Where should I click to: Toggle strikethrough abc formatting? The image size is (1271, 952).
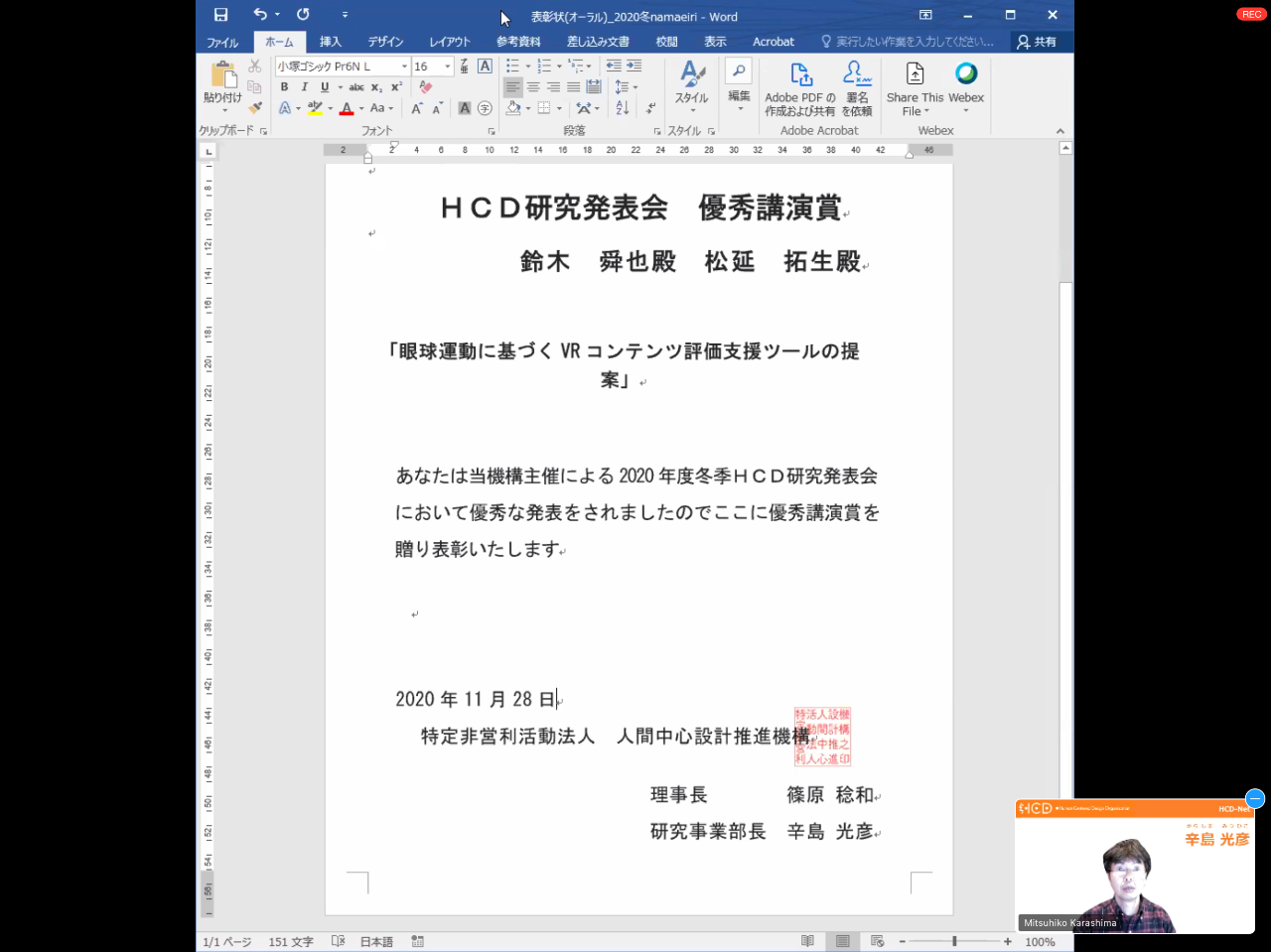click(356, 87)
